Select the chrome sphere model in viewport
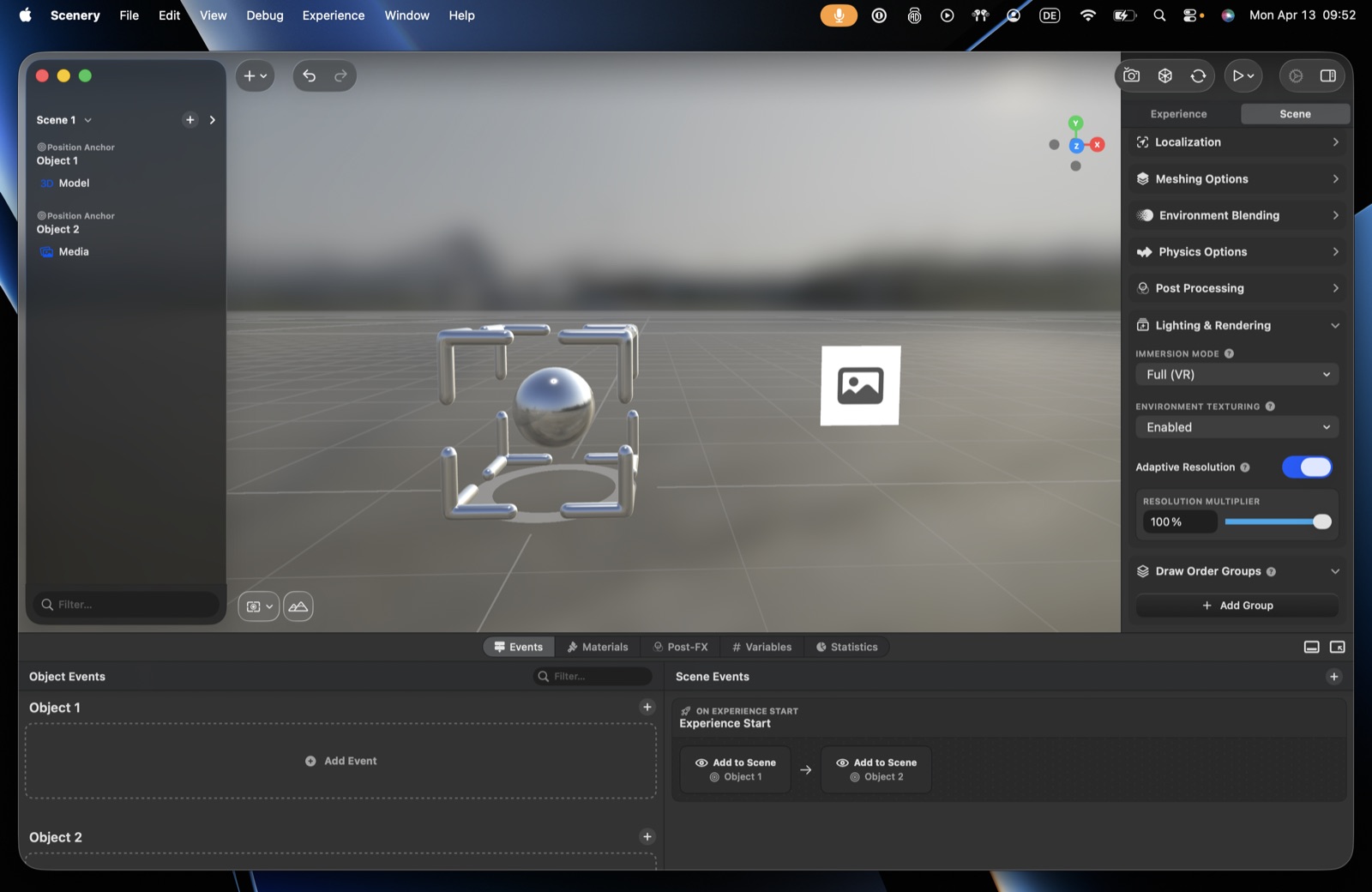 554,406
